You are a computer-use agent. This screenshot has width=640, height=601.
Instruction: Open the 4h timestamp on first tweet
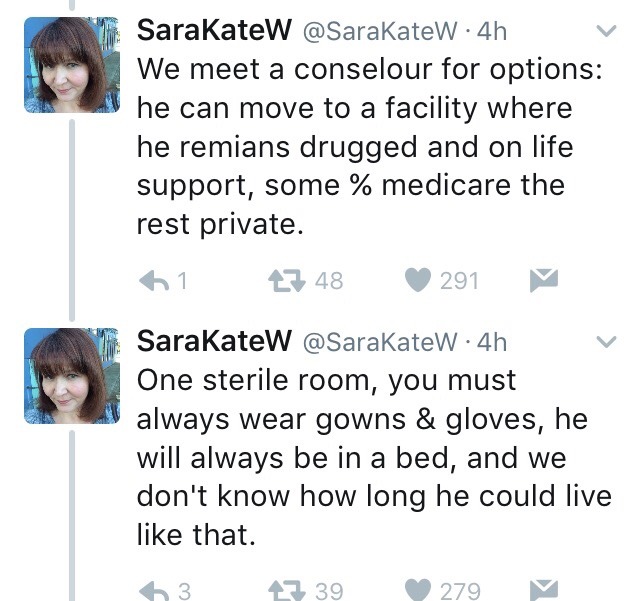pos(492,31)
